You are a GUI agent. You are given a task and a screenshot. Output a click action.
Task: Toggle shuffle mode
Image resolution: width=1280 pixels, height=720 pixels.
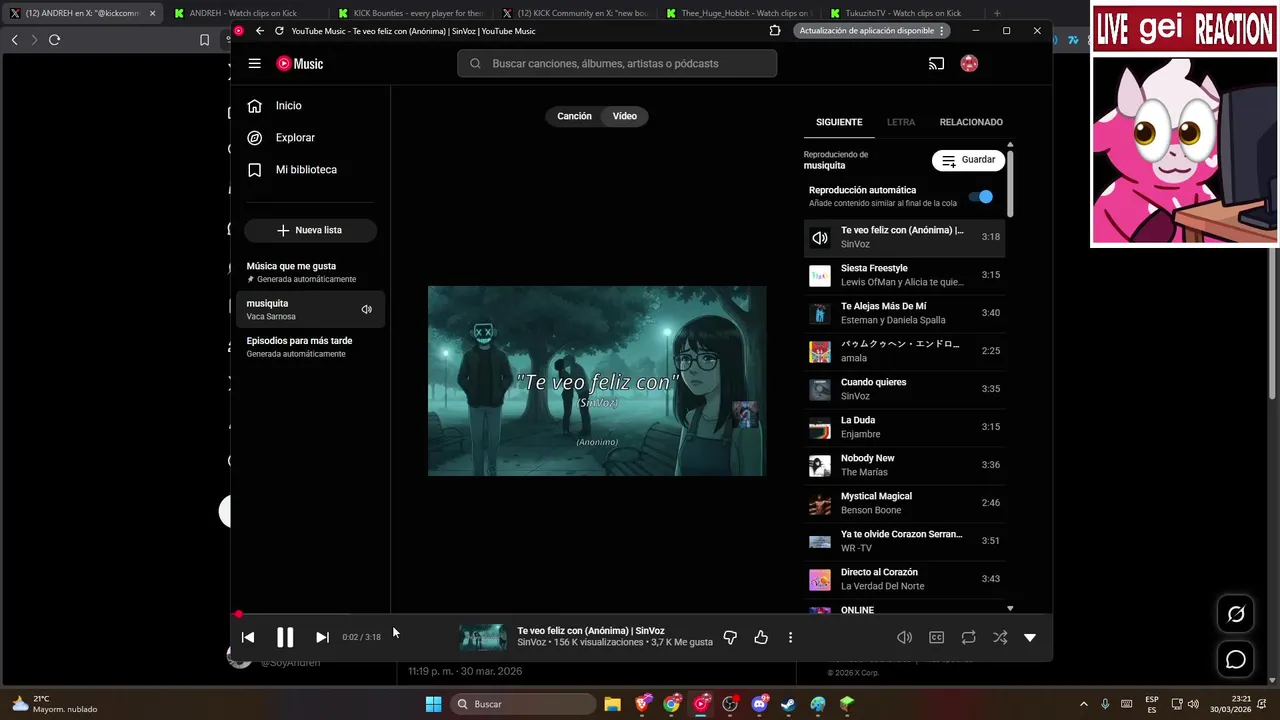tap(1000, 637)
